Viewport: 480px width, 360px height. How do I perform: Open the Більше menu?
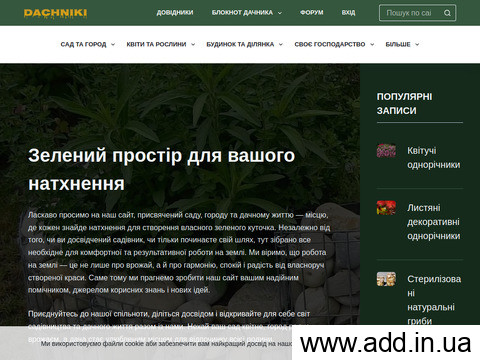[x=398, y=44]
